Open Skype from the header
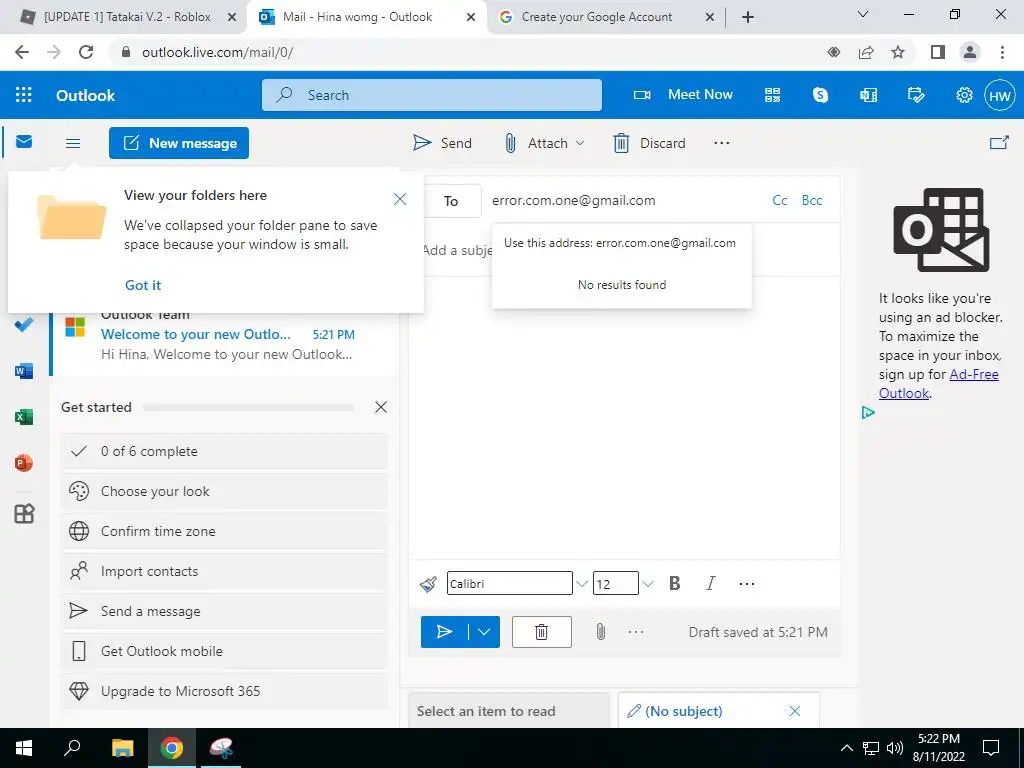The height and width of the screenshot is (768, 1024). [820, 95]
